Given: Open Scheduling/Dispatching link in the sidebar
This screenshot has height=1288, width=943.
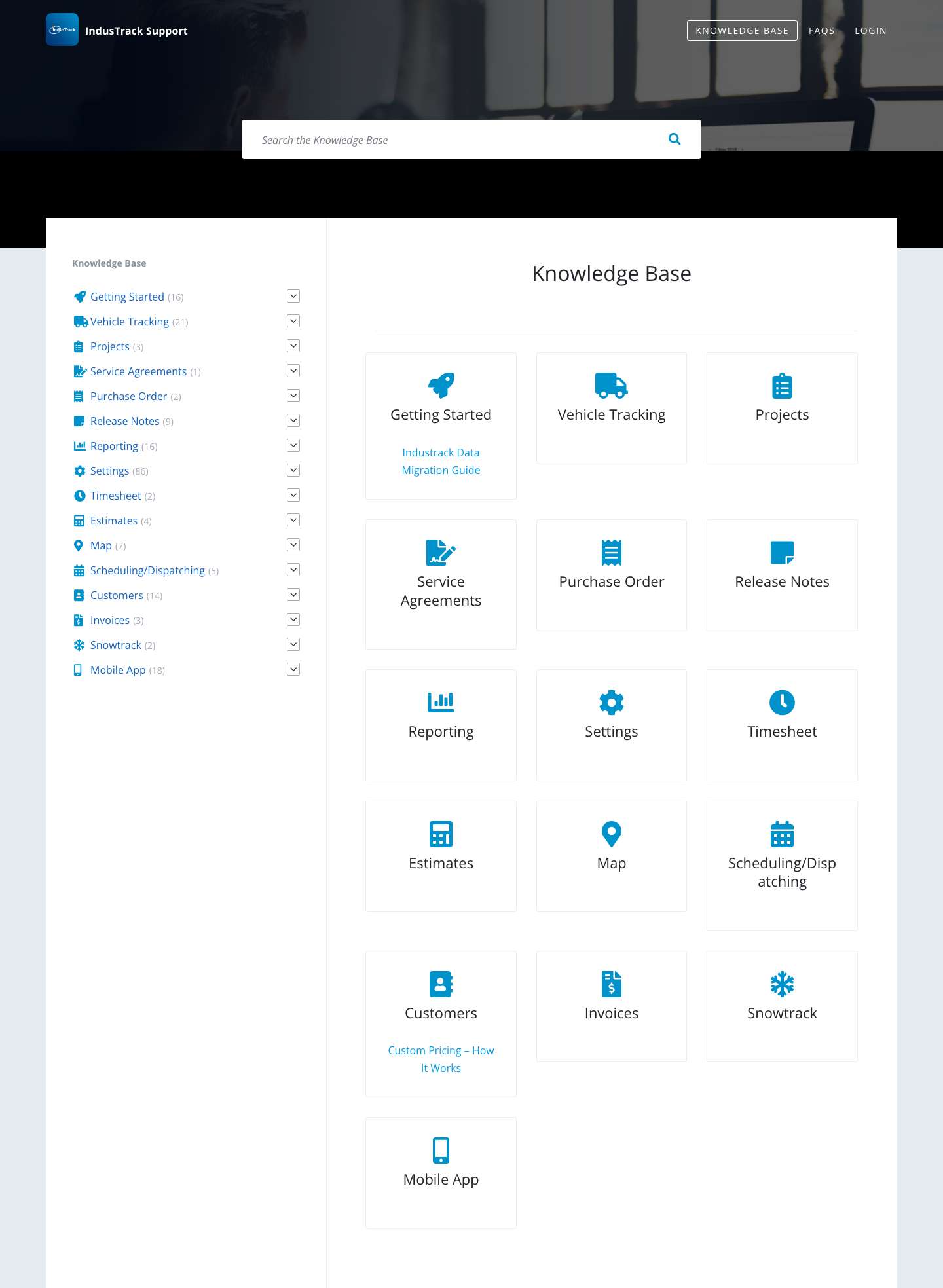Looking at the screenshot, I should (x=147, y=570).
